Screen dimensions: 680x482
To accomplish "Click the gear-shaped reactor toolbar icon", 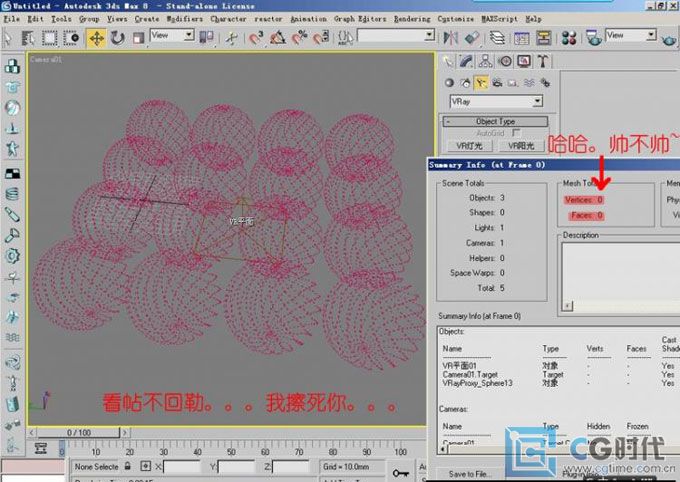I will point(12,256).
